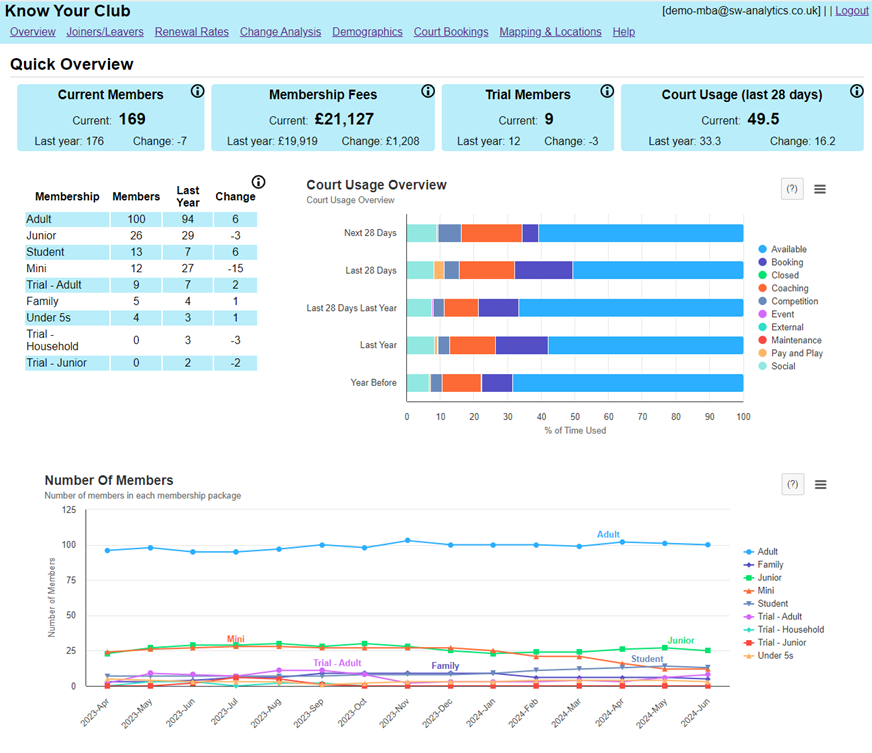
Task: Toggle Maintenance series in court usage legend
Action: click(x=790, y=340)
